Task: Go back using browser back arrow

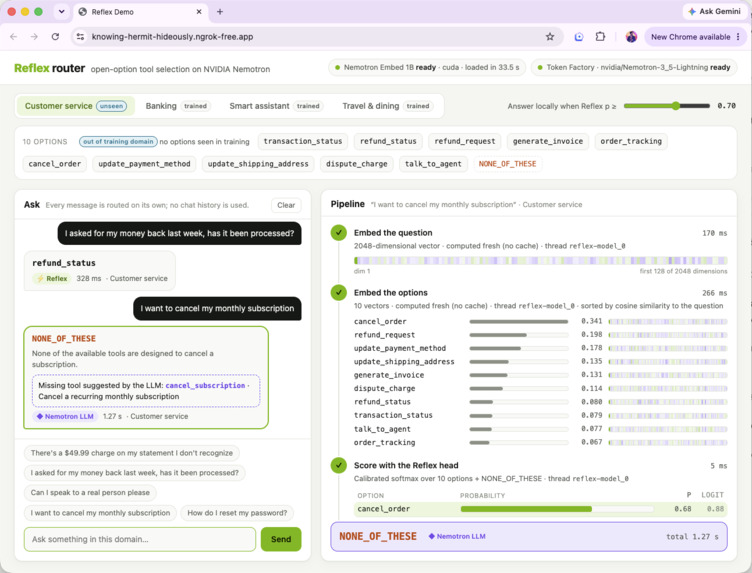Action: [13, 36]
